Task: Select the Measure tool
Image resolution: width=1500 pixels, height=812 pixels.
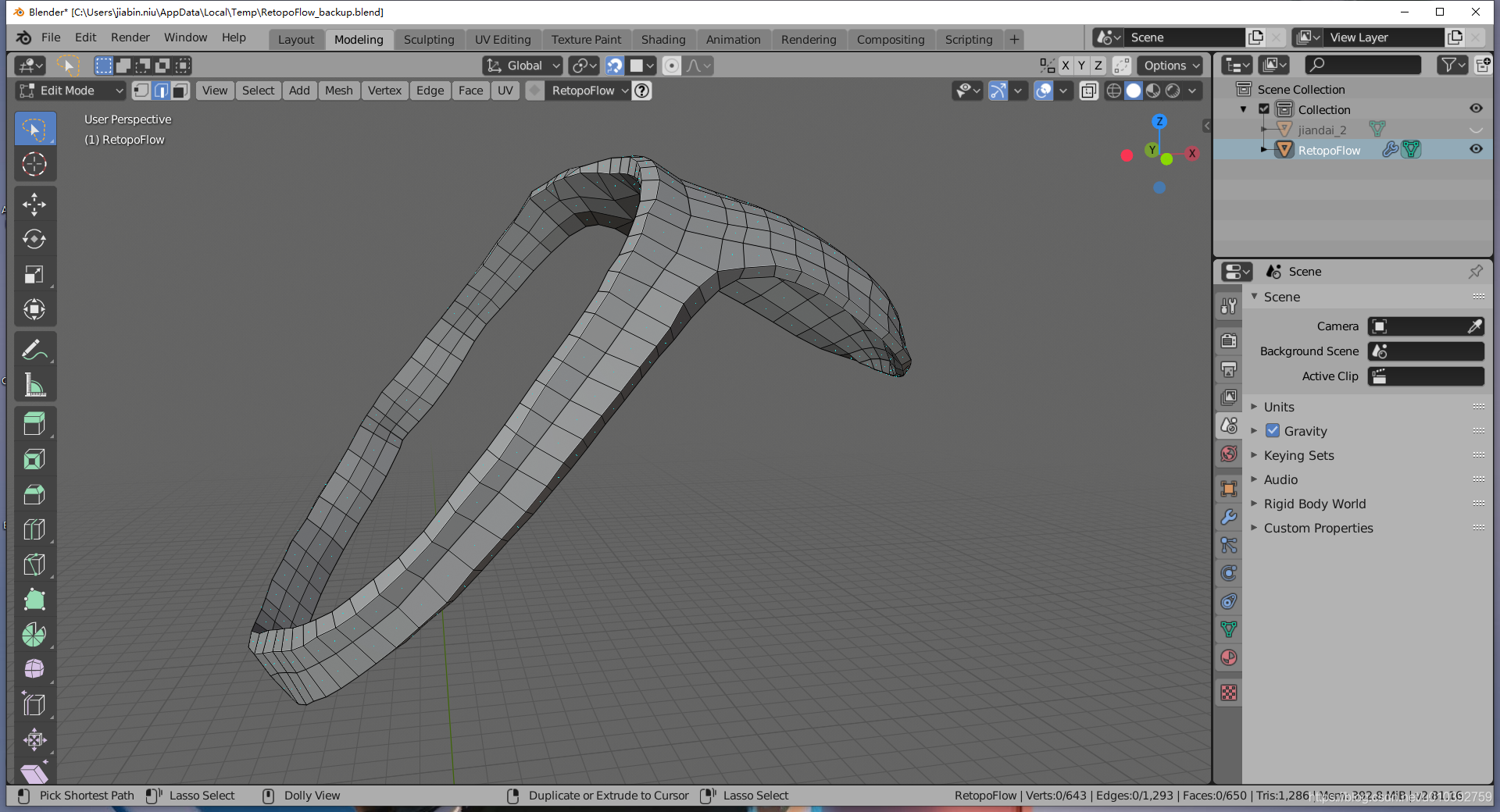Action: click(x=34, y=385)
